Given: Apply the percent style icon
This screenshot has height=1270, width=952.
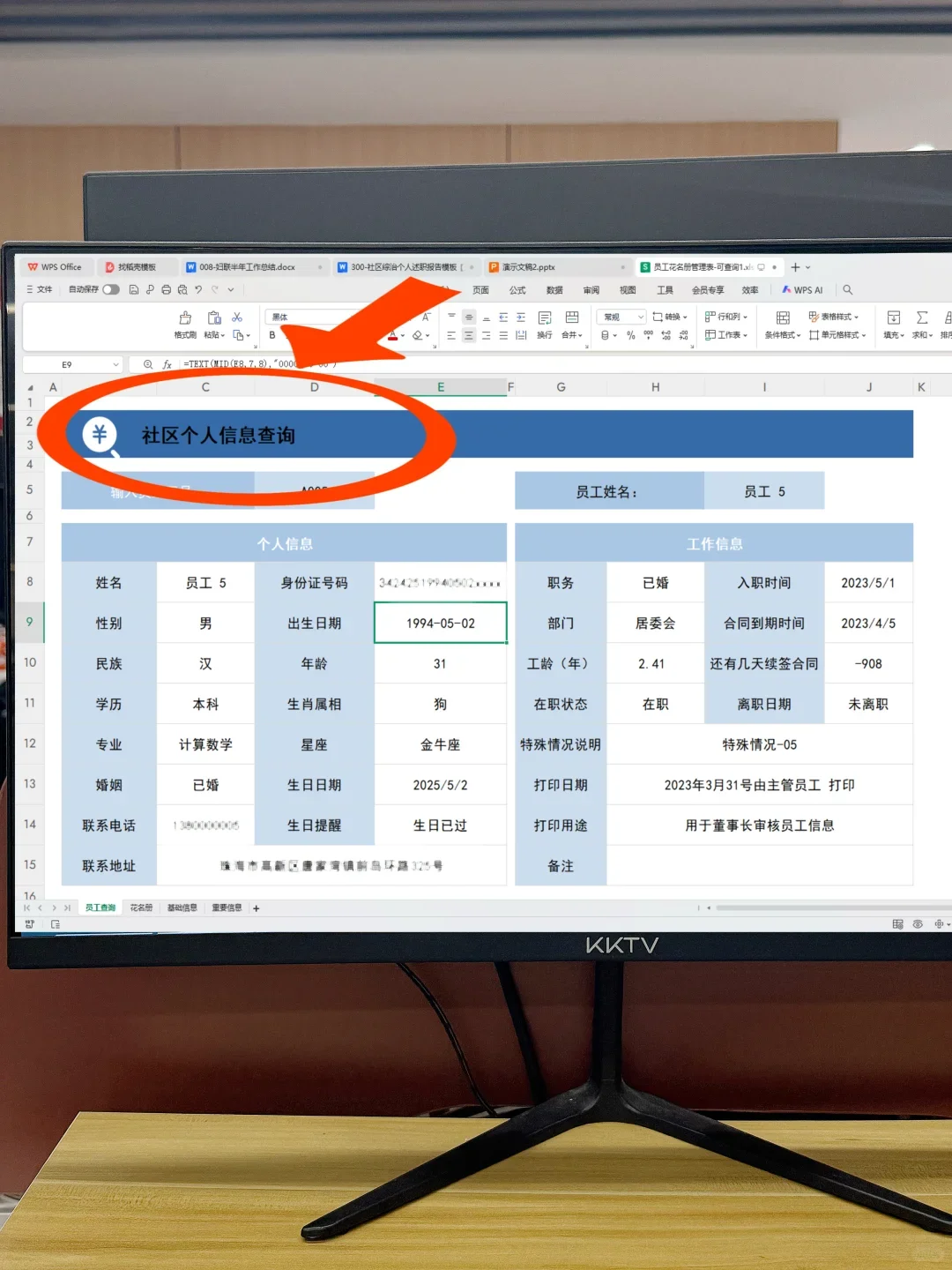Looking at the screenshot, I should (630, 334).
